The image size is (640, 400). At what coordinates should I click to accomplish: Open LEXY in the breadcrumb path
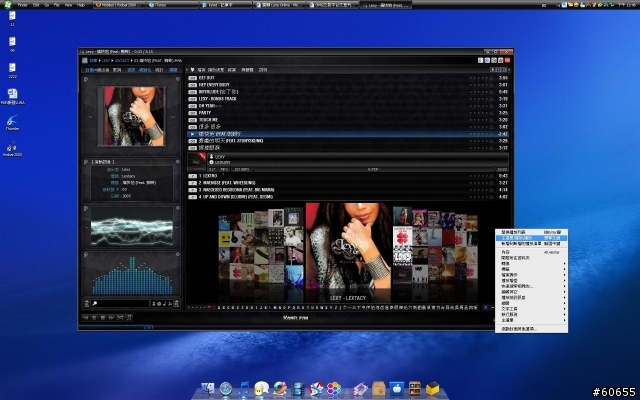[x=106, y=60]
